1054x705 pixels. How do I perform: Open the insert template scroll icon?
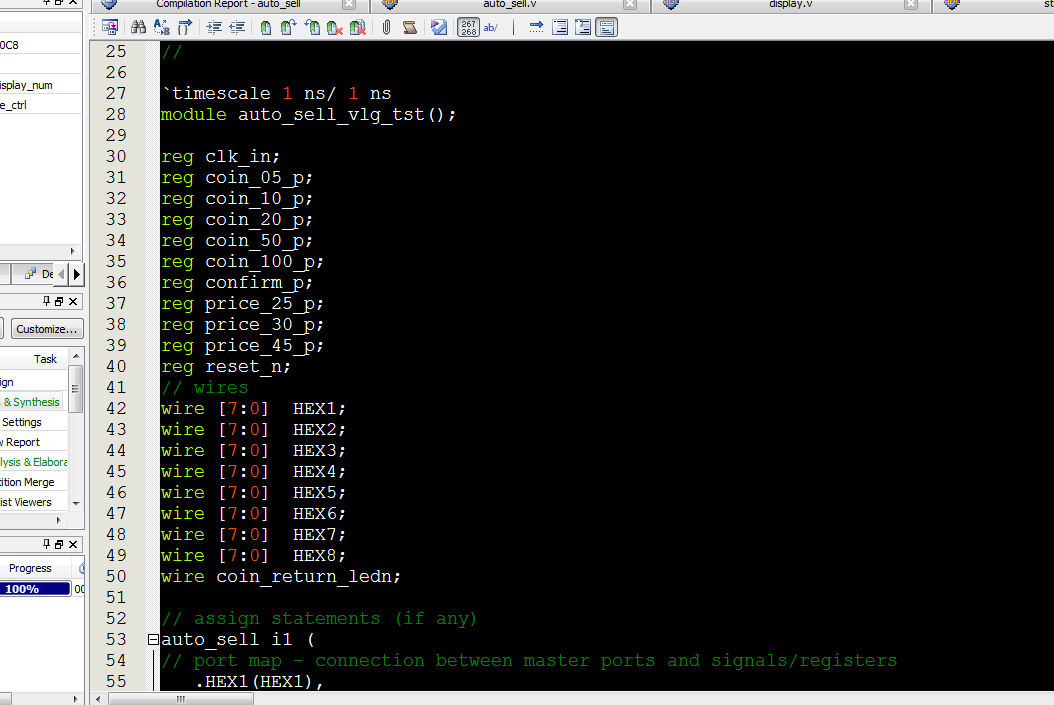[409, 28]
